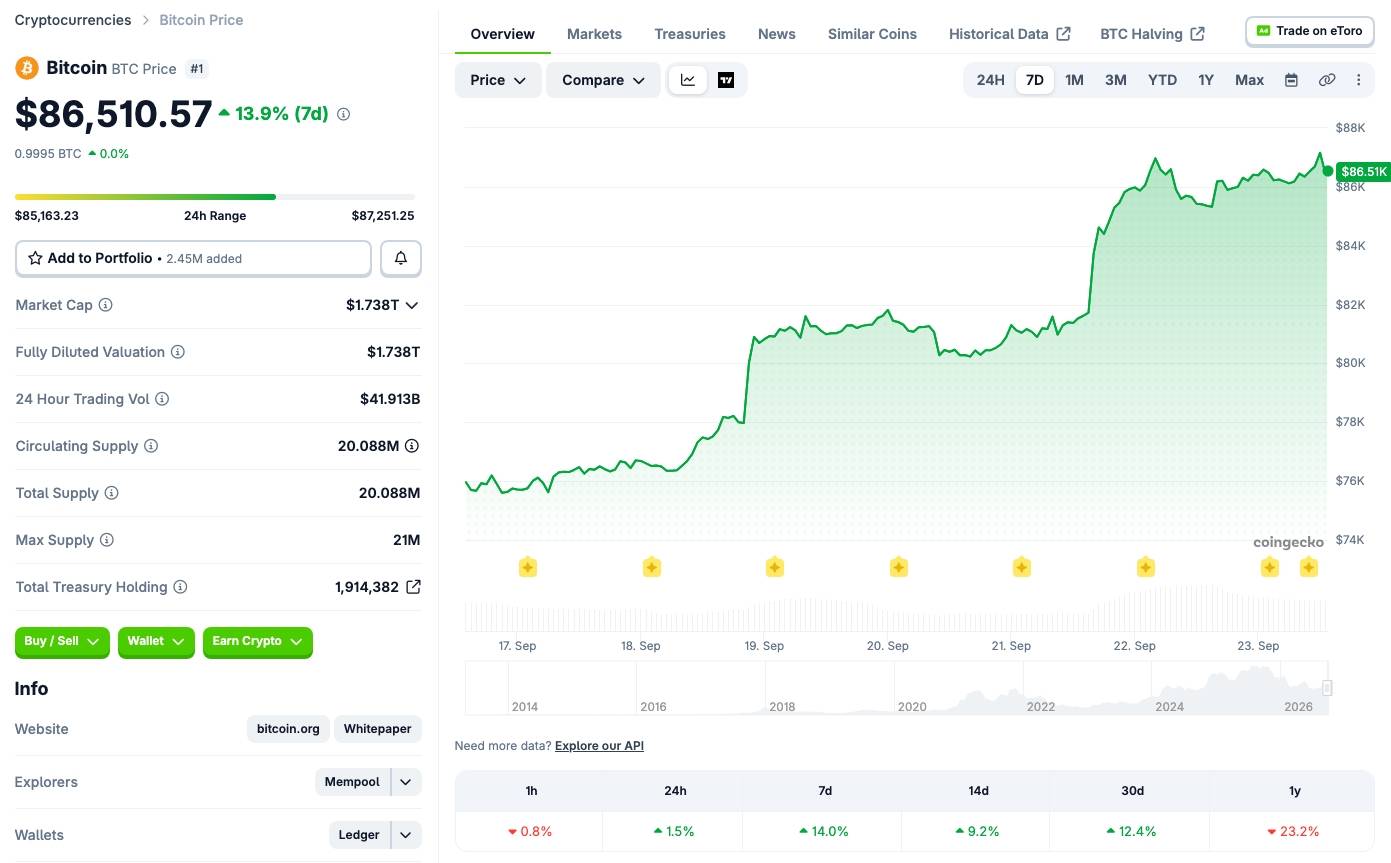Open the bitcoin.org website link
Screen dimensions: 1391x863
point(288,729)
